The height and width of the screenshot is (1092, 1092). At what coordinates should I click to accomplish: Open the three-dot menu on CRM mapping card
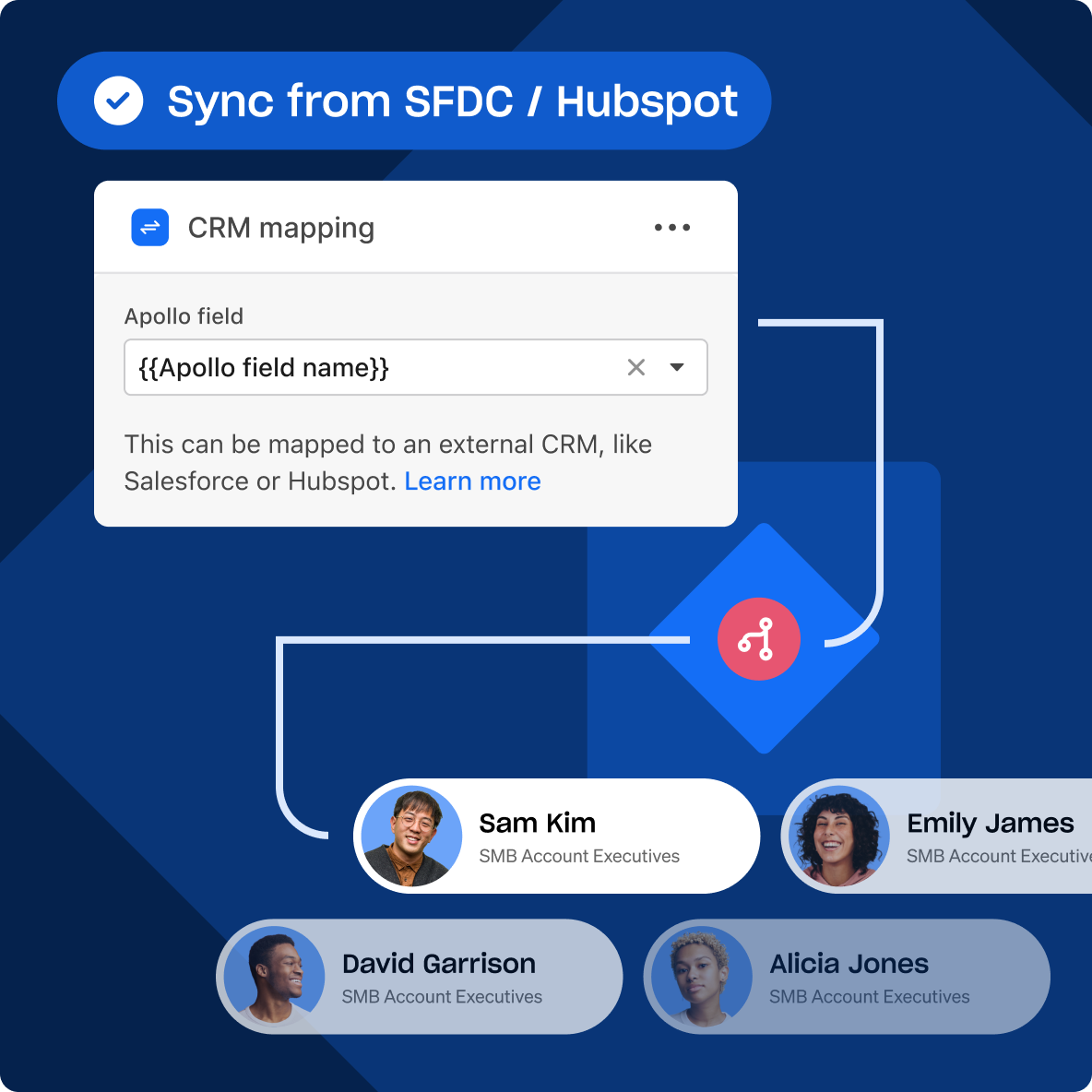[671, 228]
